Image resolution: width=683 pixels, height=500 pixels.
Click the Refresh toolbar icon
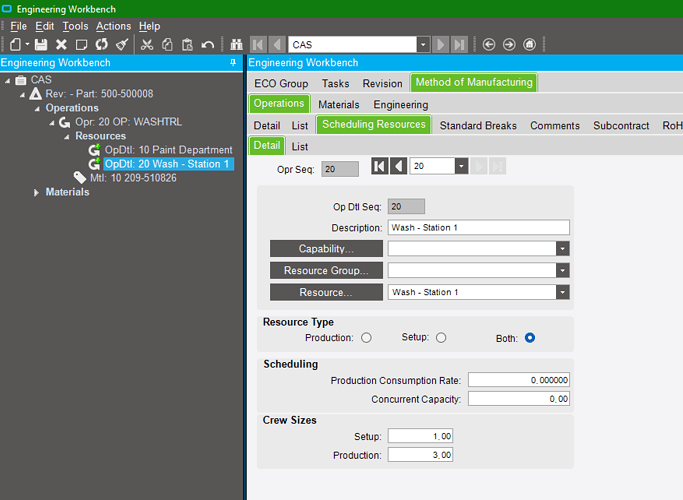pos(101,44)
